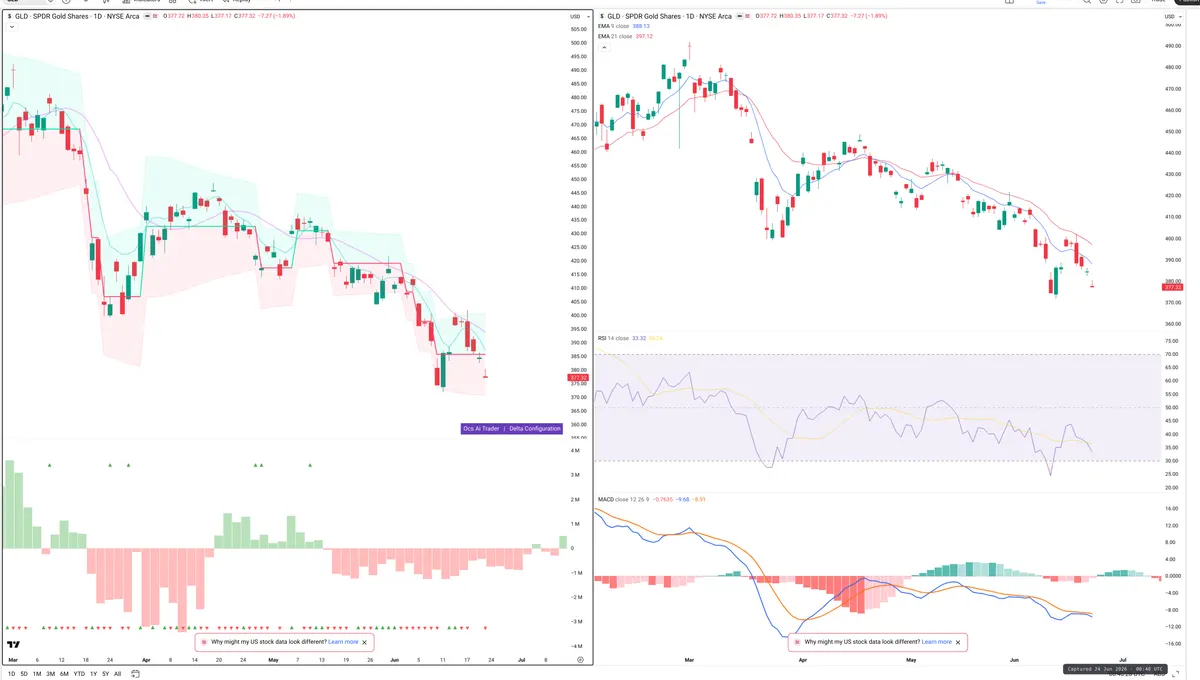This screenshot has height=680, width=1200.
Task: Click the EMA 21 value 397.12
Action: (x=644, y=36)
